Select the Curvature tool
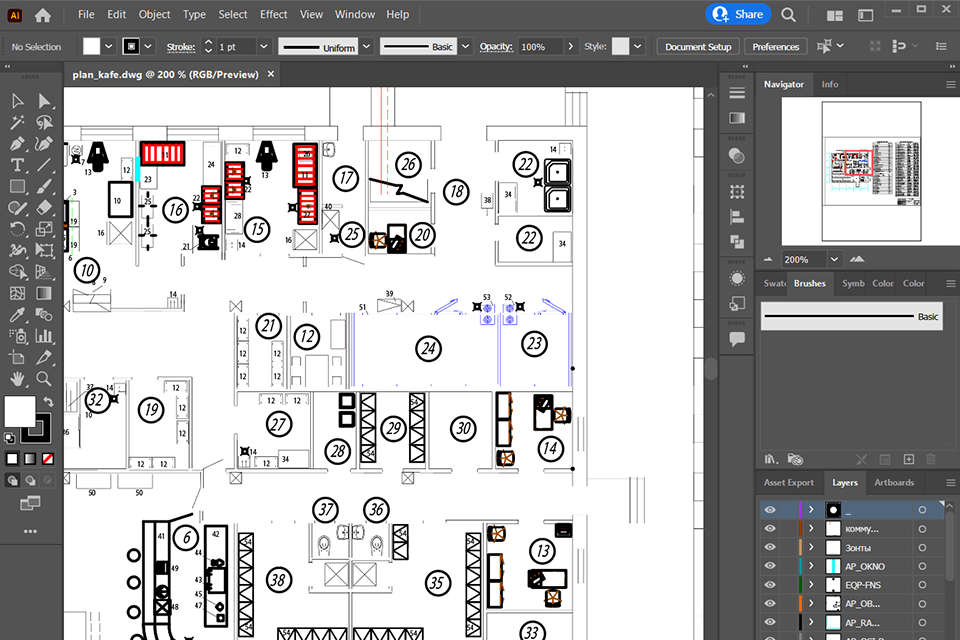The width and height of the screenshot is (960, 640). coord(44,144)
